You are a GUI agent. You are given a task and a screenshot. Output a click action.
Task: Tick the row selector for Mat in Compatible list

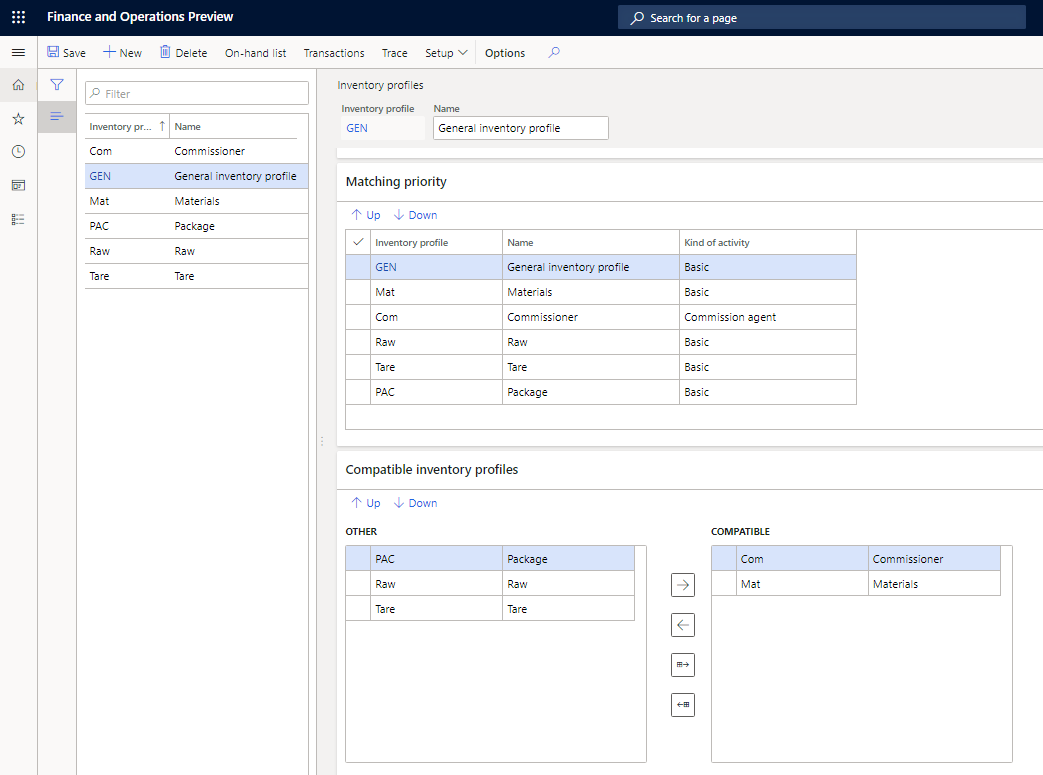[x=724, y=584]
